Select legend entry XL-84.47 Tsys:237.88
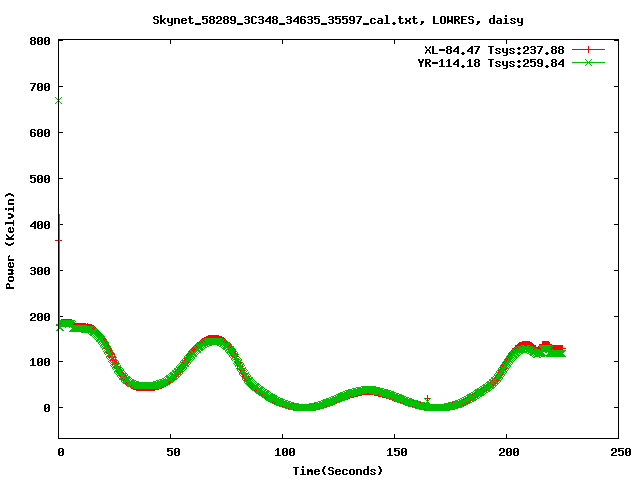Viewport: 640px width, 480px height. pos(494,50)
